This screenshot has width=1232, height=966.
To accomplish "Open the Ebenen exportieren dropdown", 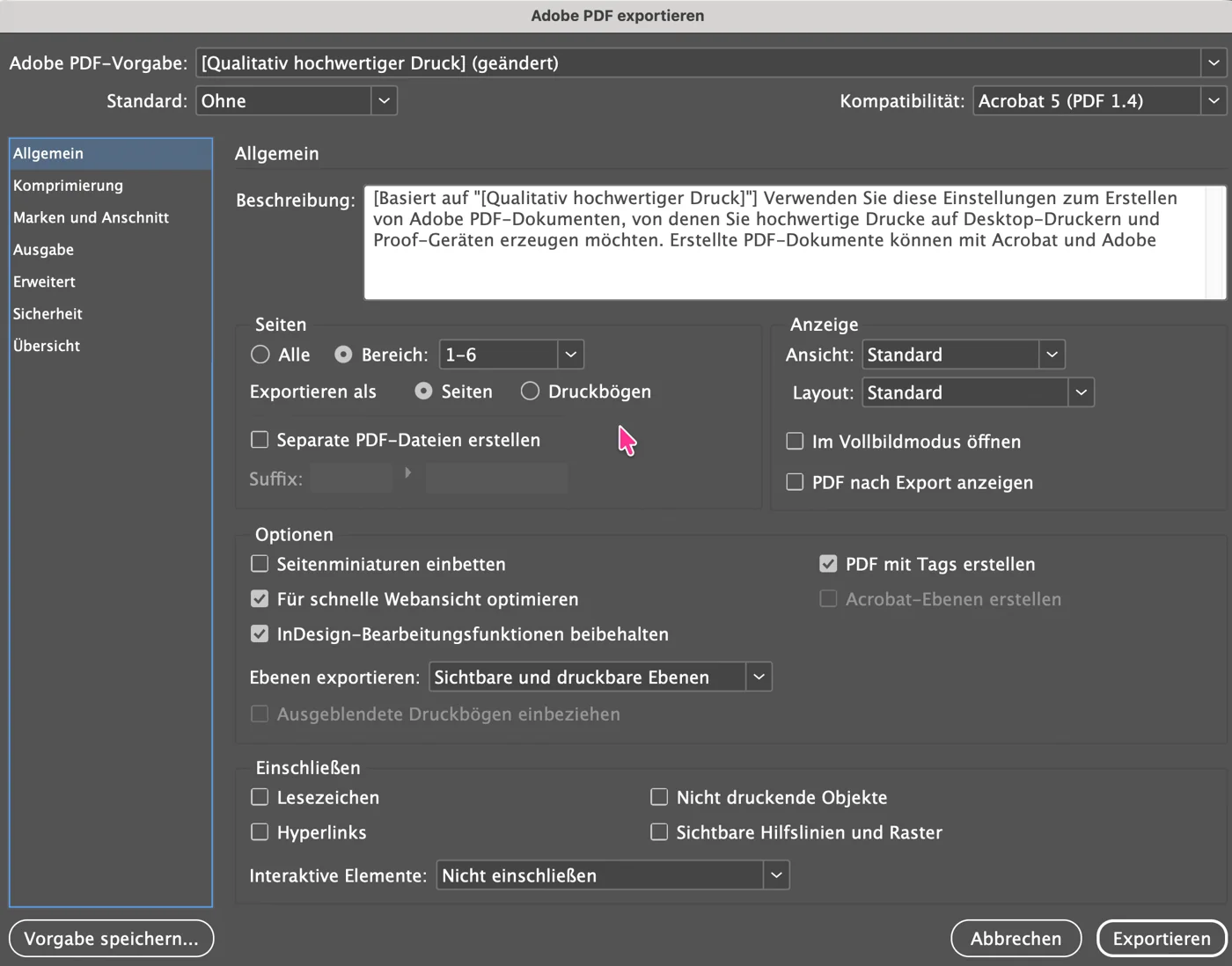I will pos(601,677).
